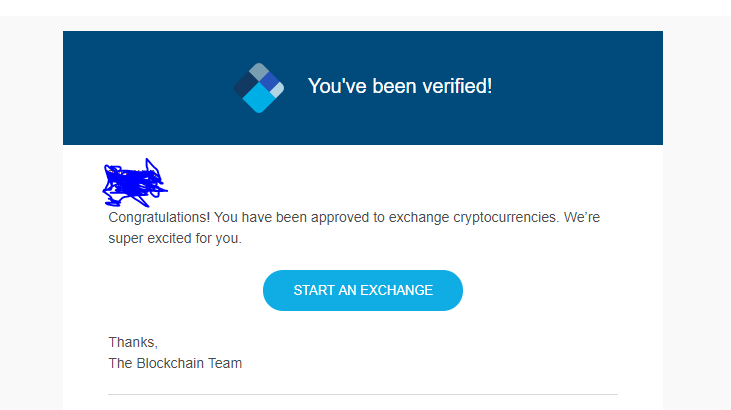Image resolution: width=731 pixels, height=410 pixels.
Task: Click the word "EXCHANGE" on the button
Action: click(398, 290)
